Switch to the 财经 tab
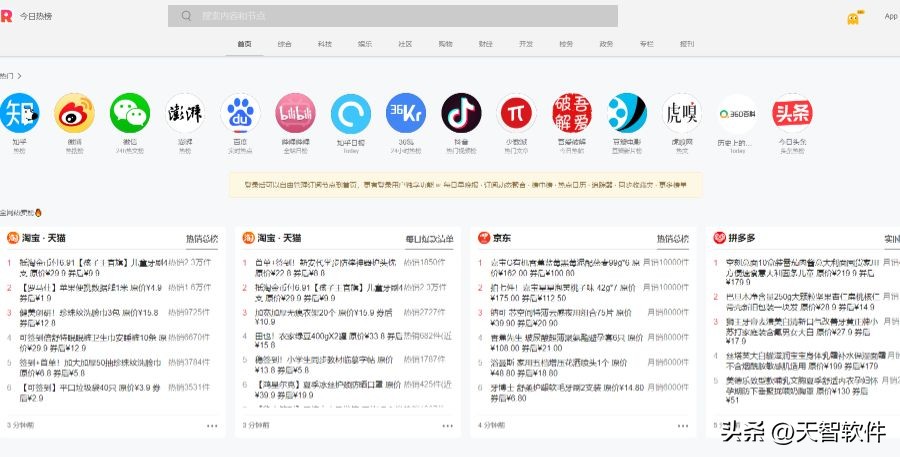The width and height of the screenshot is (900, 457). point(486,44)
